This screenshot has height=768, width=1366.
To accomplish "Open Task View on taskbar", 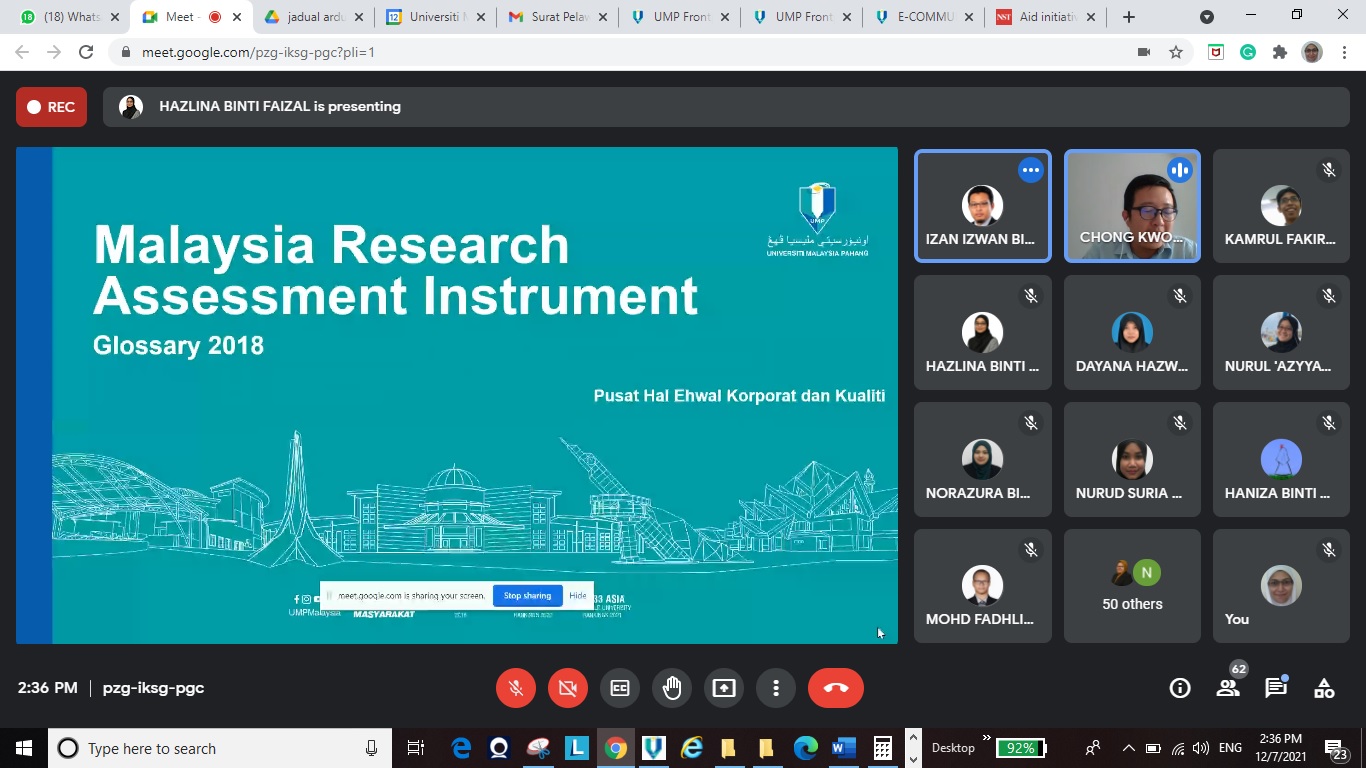I will [416, 748].
